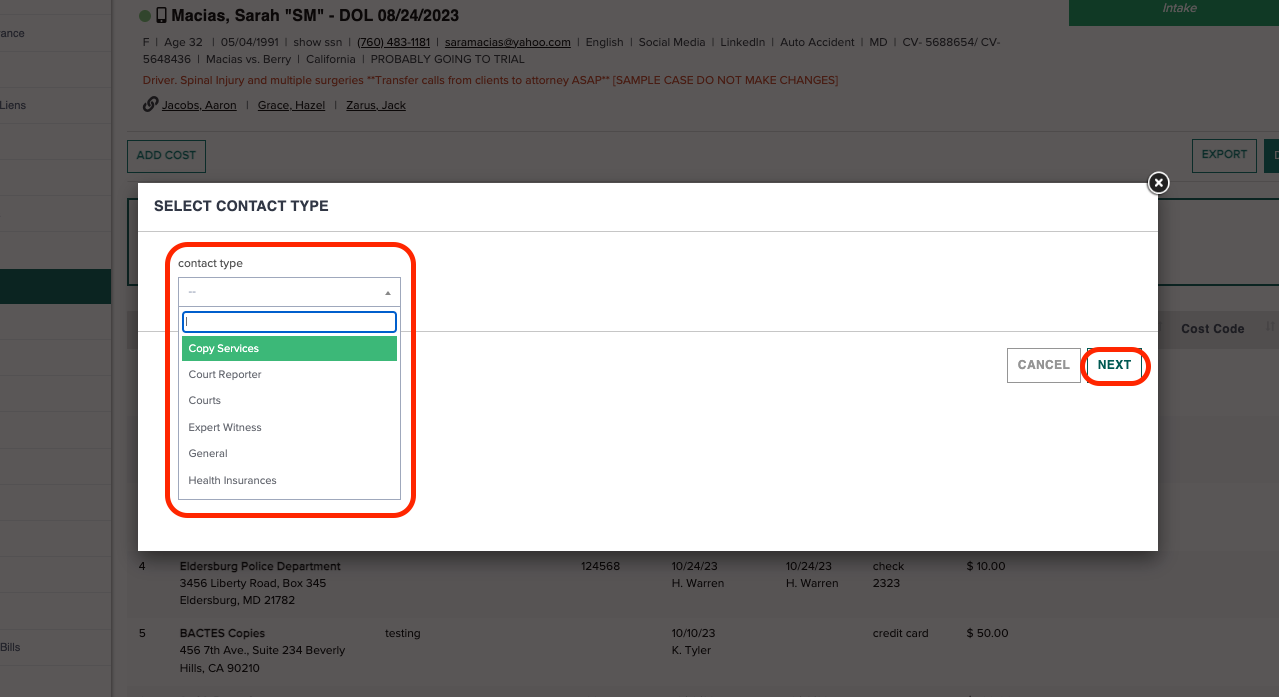The height and width of the screenshot is (697, 1279).
Task: Click the NEXT button
Action: click(1114, 365)
